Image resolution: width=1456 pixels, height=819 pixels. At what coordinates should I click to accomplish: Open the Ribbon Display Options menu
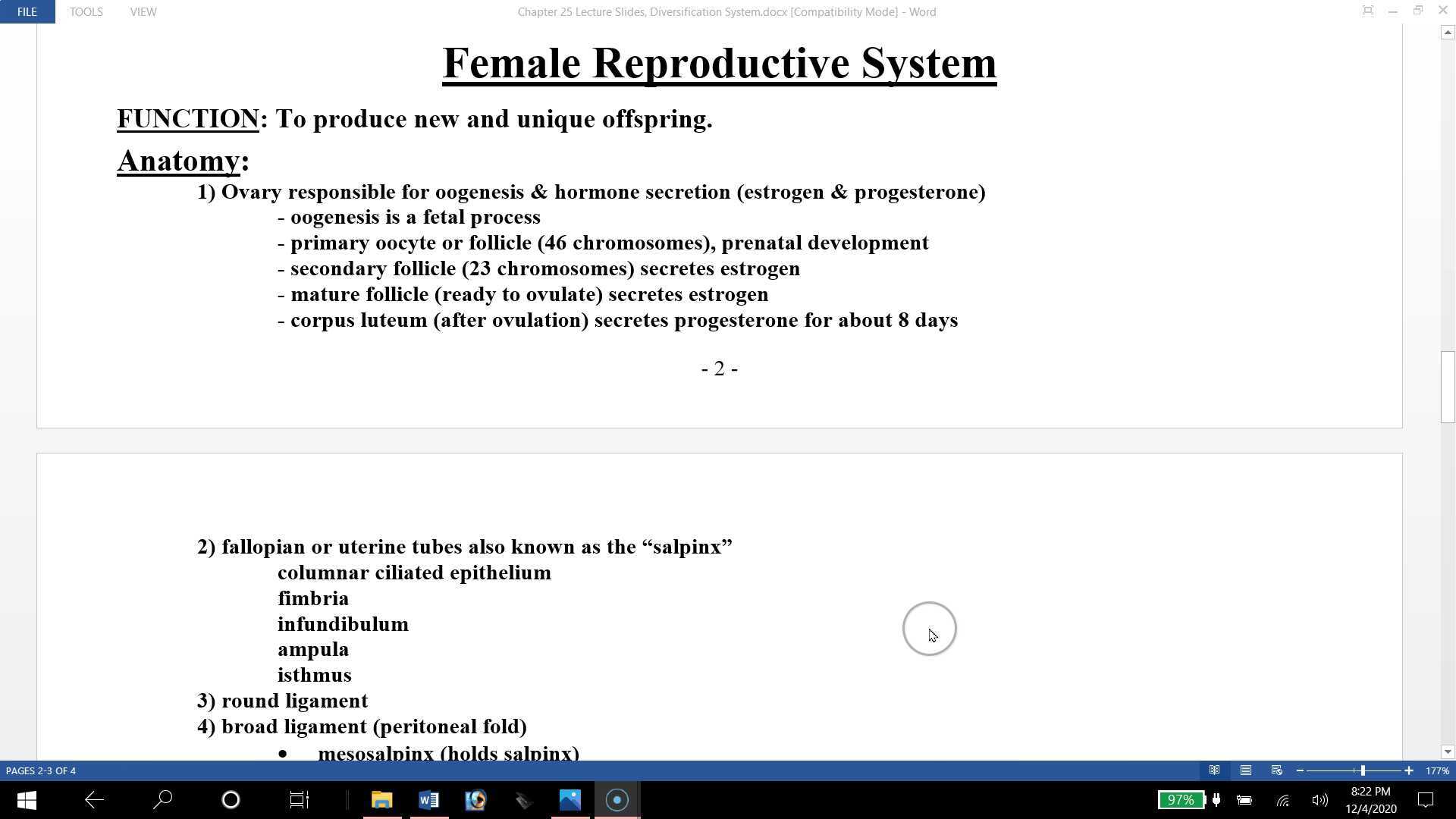(1367, 11)
